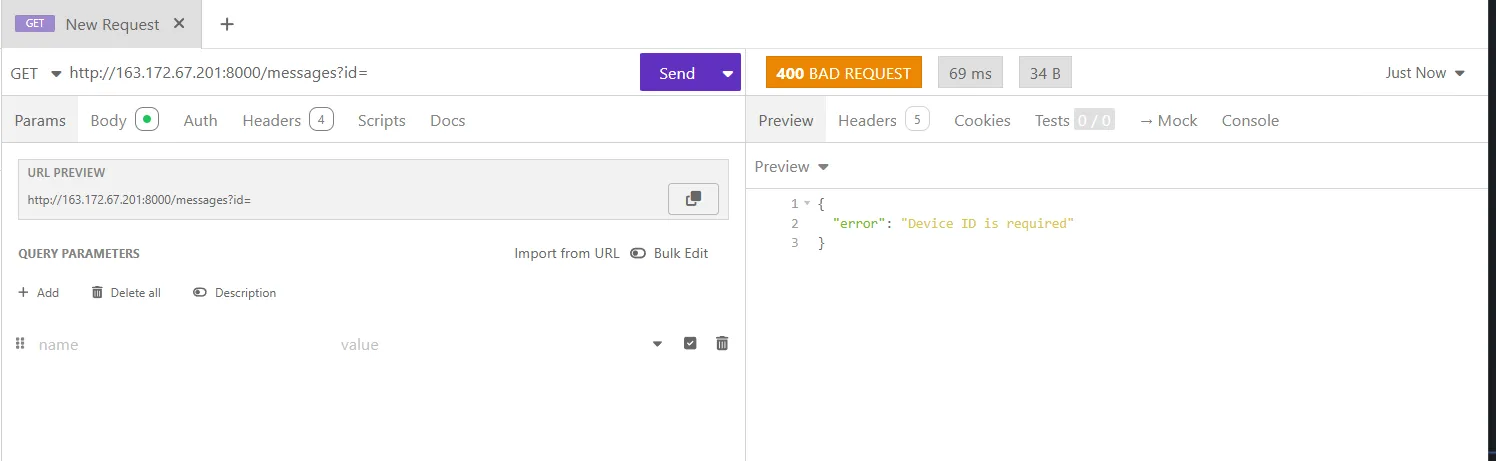Screen dimensions: 1496x461
Task: Click Import from URL
Action: pyautogui.click(x=566, y=253)
